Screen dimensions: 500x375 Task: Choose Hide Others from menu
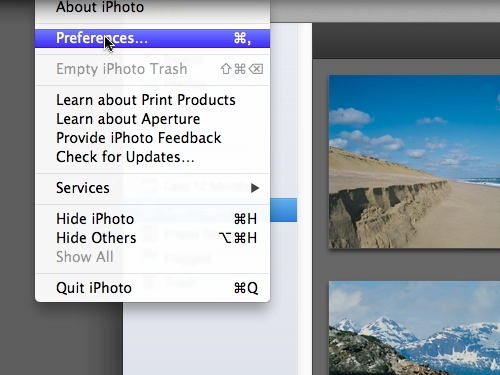152,238
